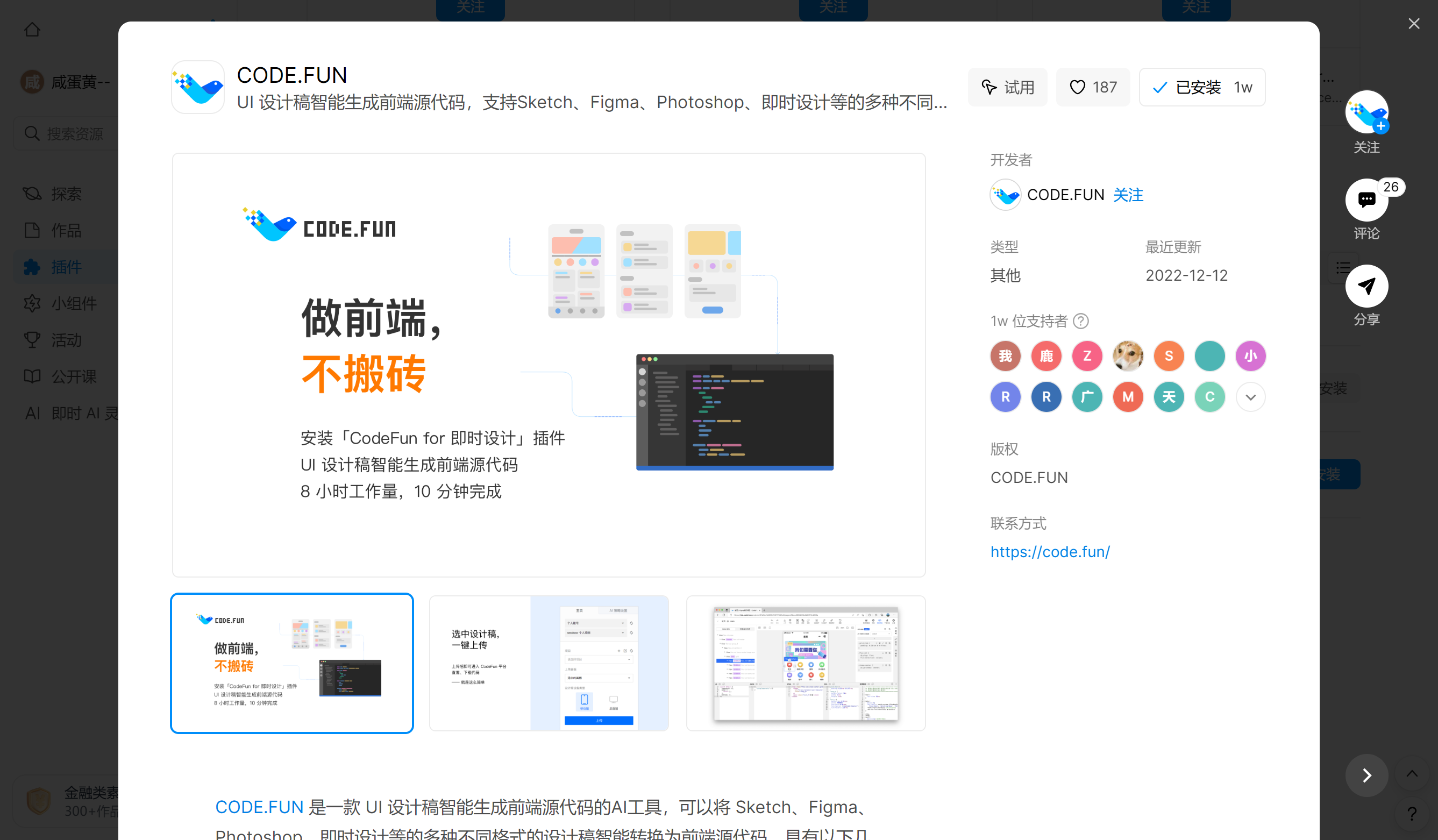The height and width of the screenshot is (840, 1438).
Task: Open comments bubble icon with 26
Action: [1366, 200]
